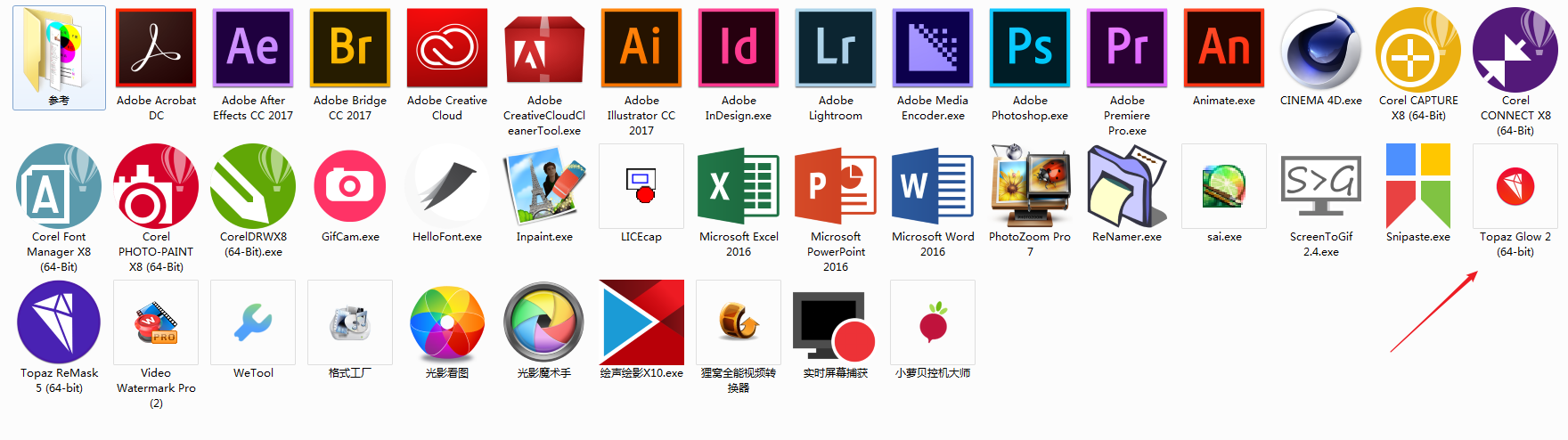Select the LICEcap icon

tap(641, 186)
